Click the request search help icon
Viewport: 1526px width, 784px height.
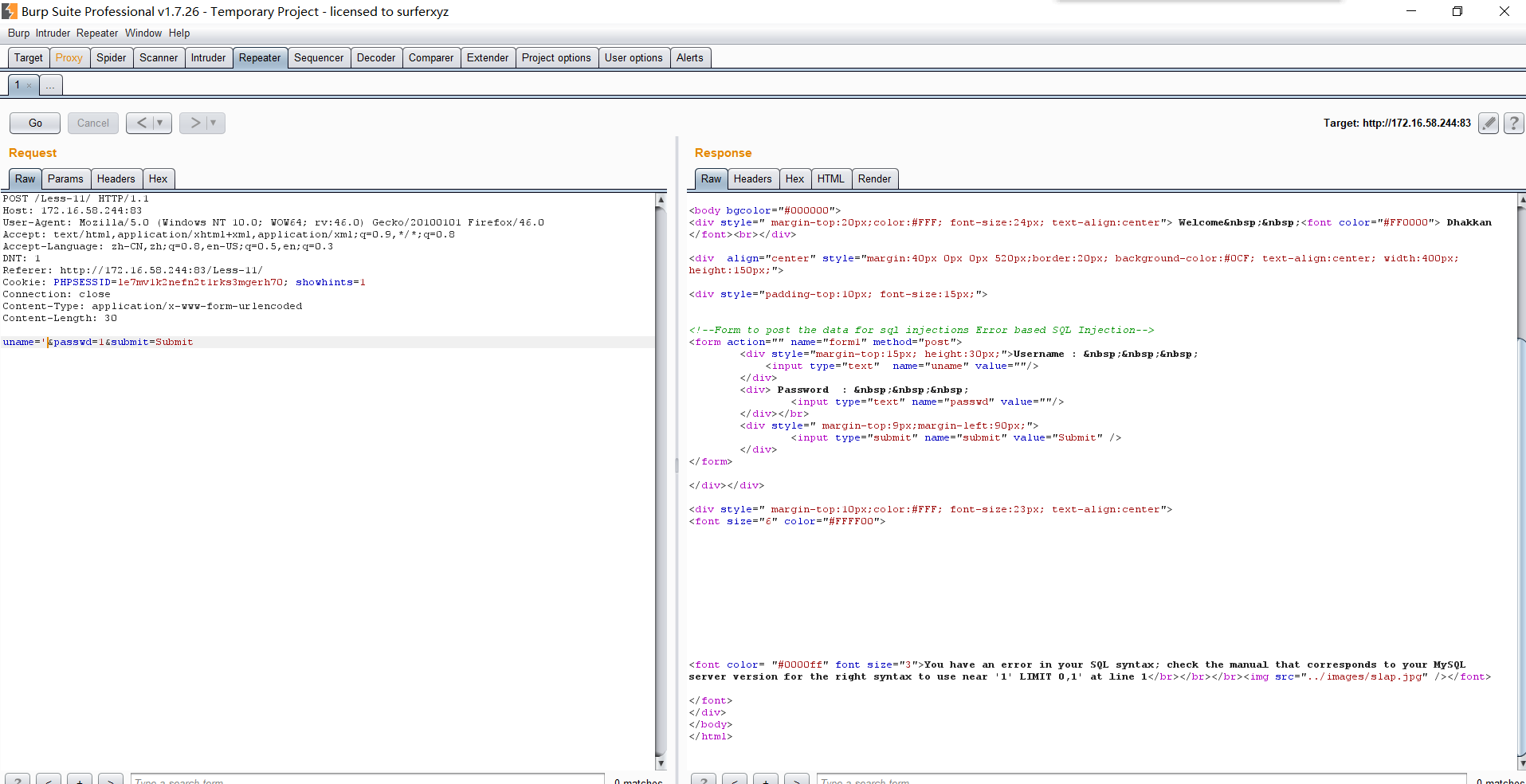18,778
